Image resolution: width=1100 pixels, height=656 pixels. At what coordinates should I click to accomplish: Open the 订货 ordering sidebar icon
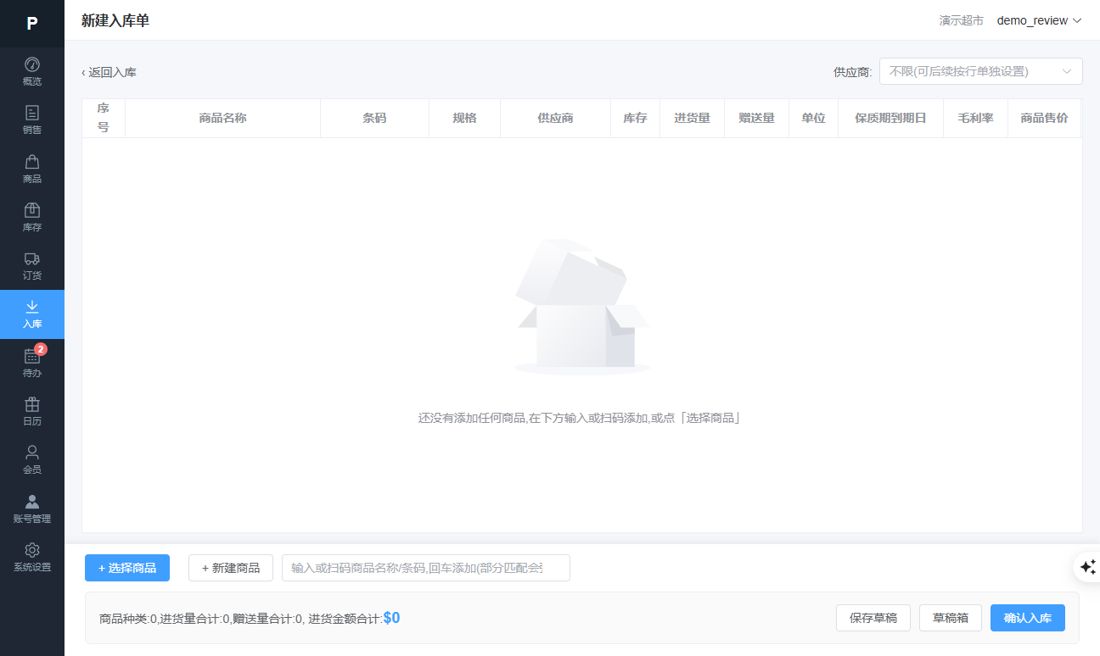coord(32,266)
